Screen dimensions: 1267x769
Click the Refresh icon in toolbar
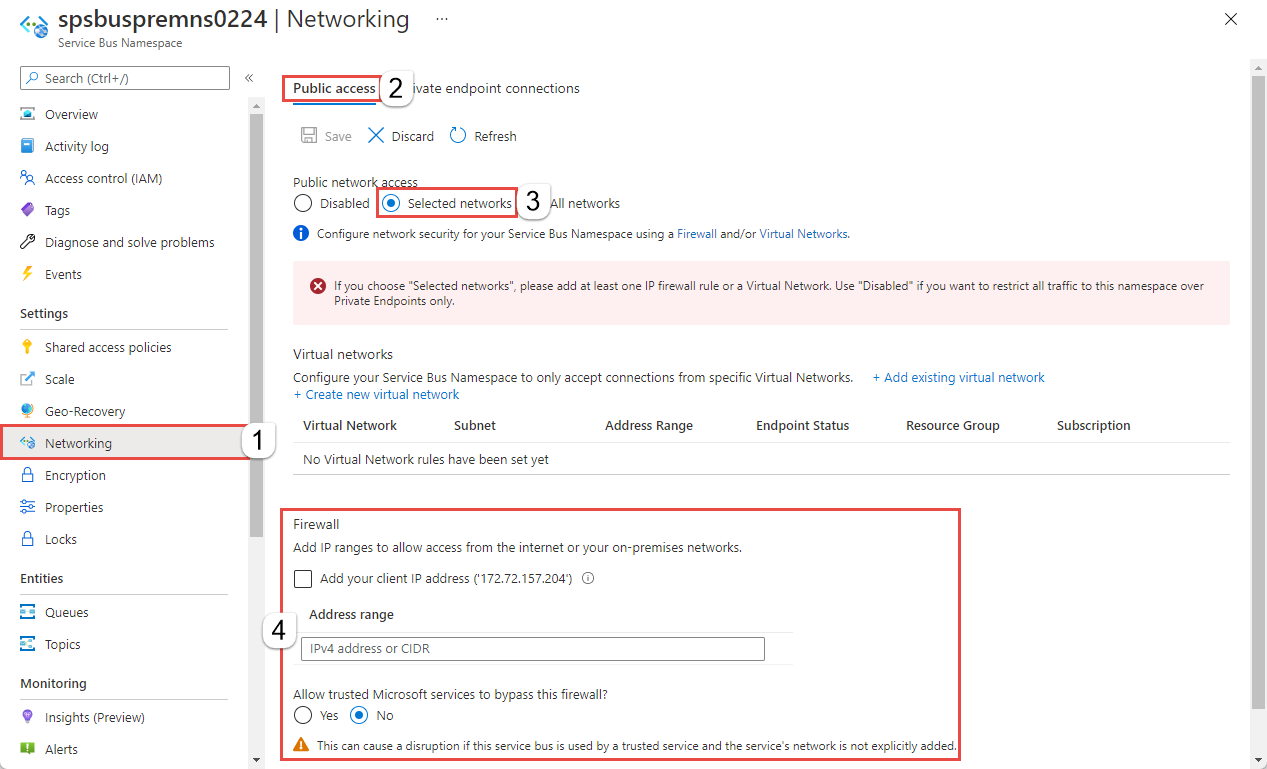click(458, 135)
